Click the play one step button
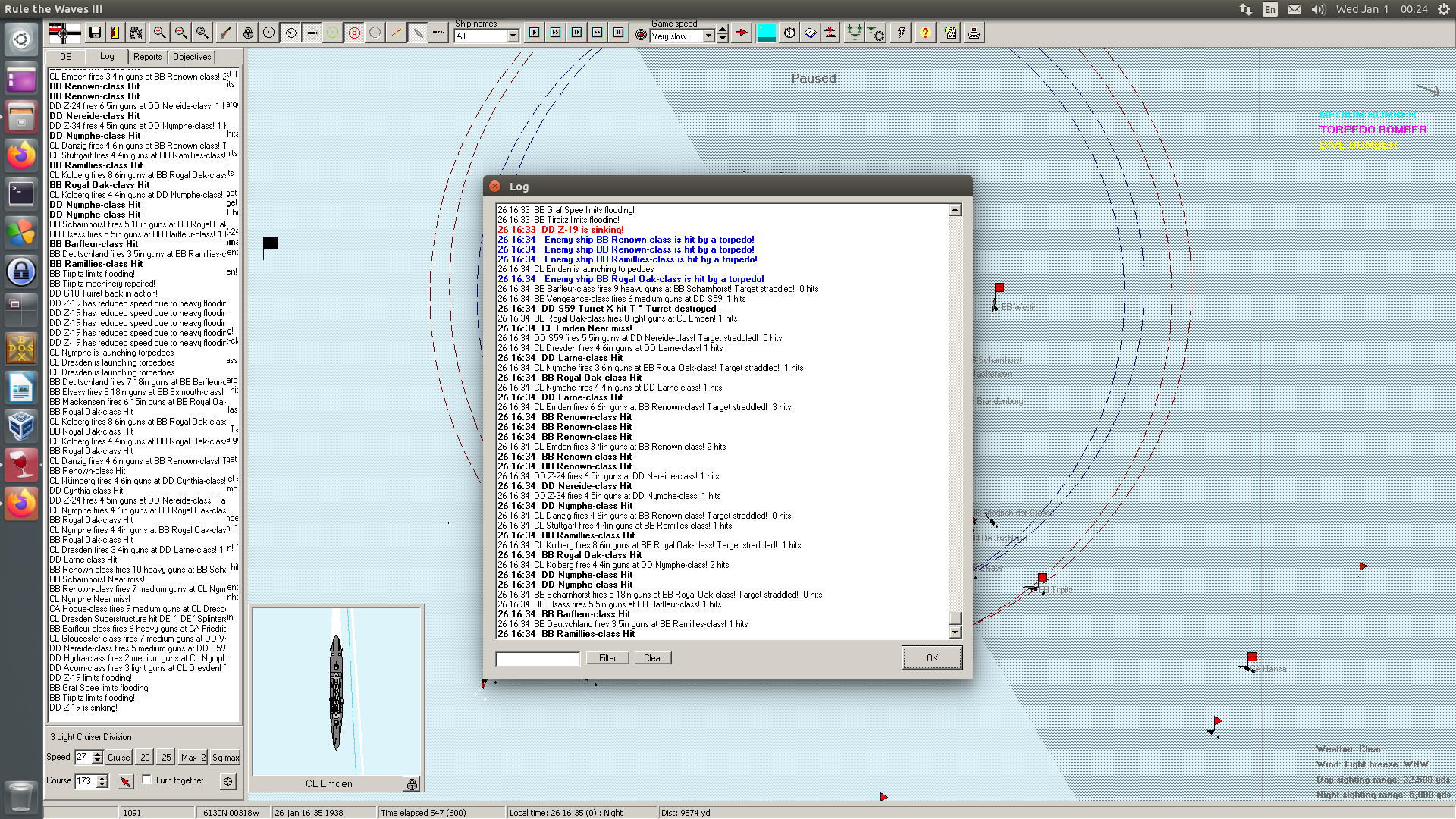The image size is (1456, 819). 535,33
